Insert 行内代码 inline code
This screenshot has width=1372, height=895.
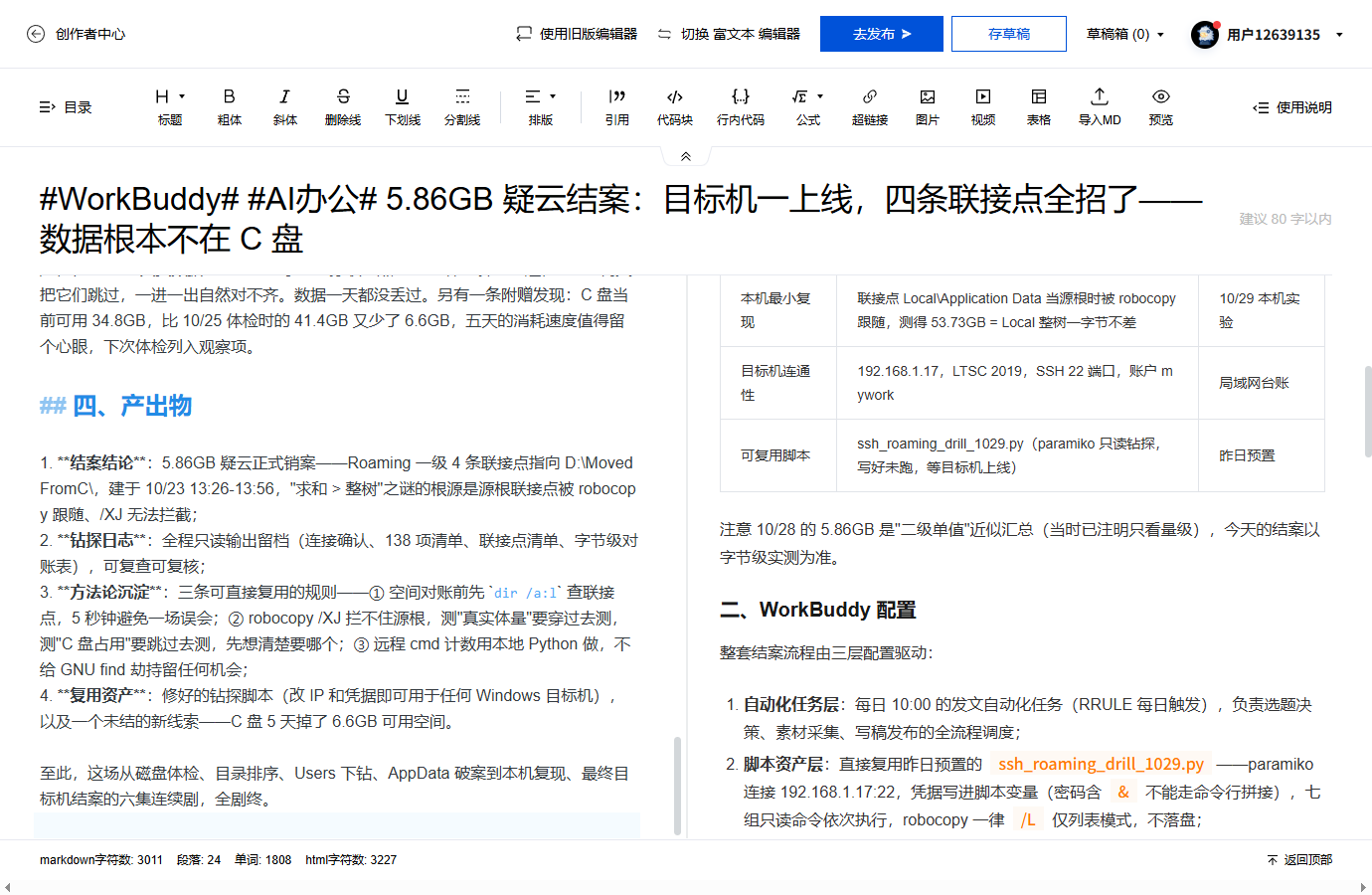pyautogui.click(x=741, y=107)
